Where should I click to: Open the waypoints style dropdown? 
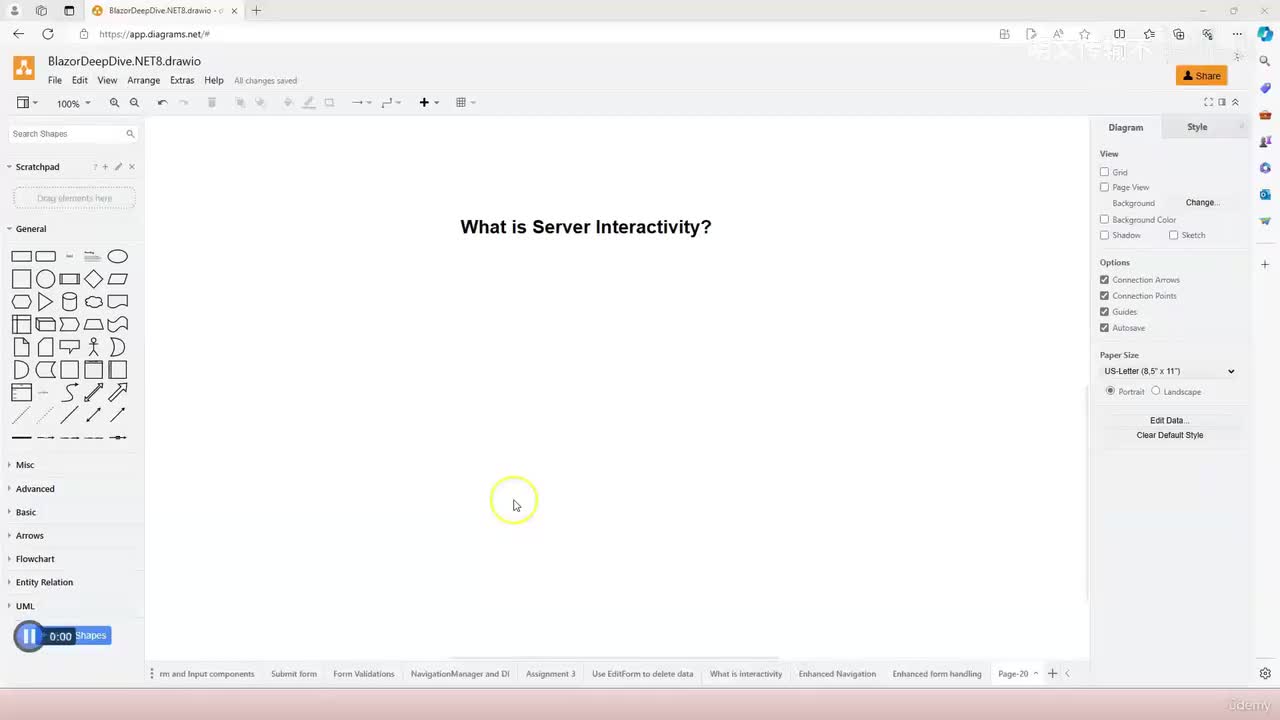[391, 102]
